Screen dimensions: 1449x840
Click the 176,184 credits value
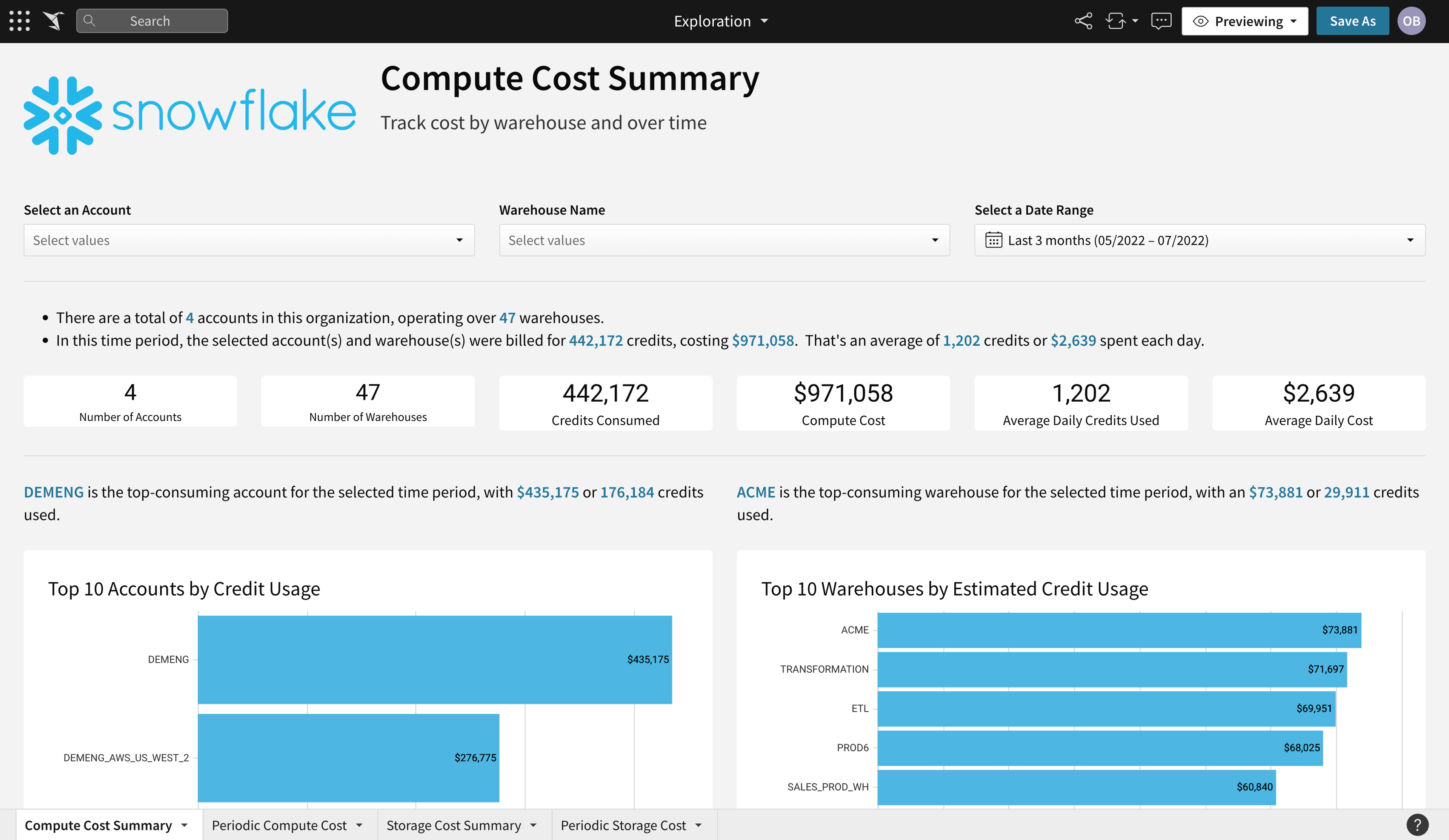pyautogui.click(x=627, y=492)
